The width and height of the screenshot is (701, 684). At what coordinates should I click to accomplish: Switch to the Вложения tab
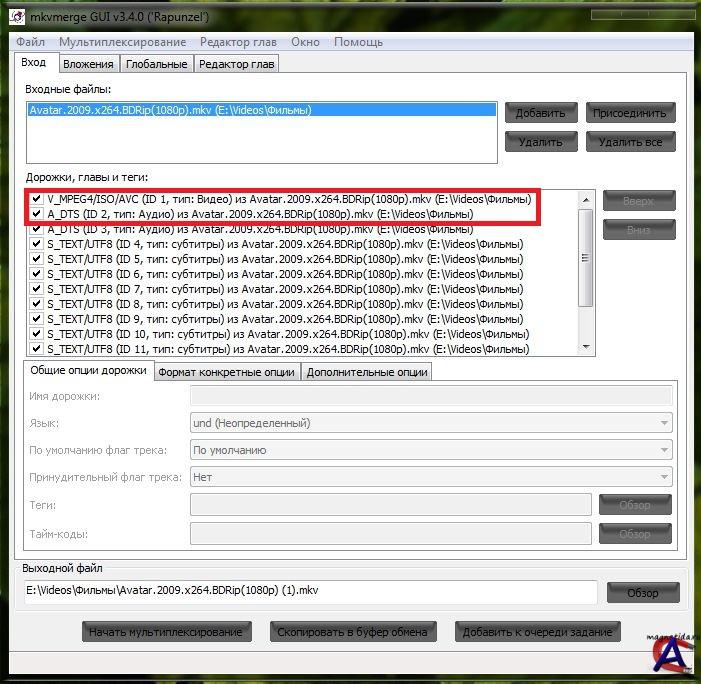pos(88,64)
